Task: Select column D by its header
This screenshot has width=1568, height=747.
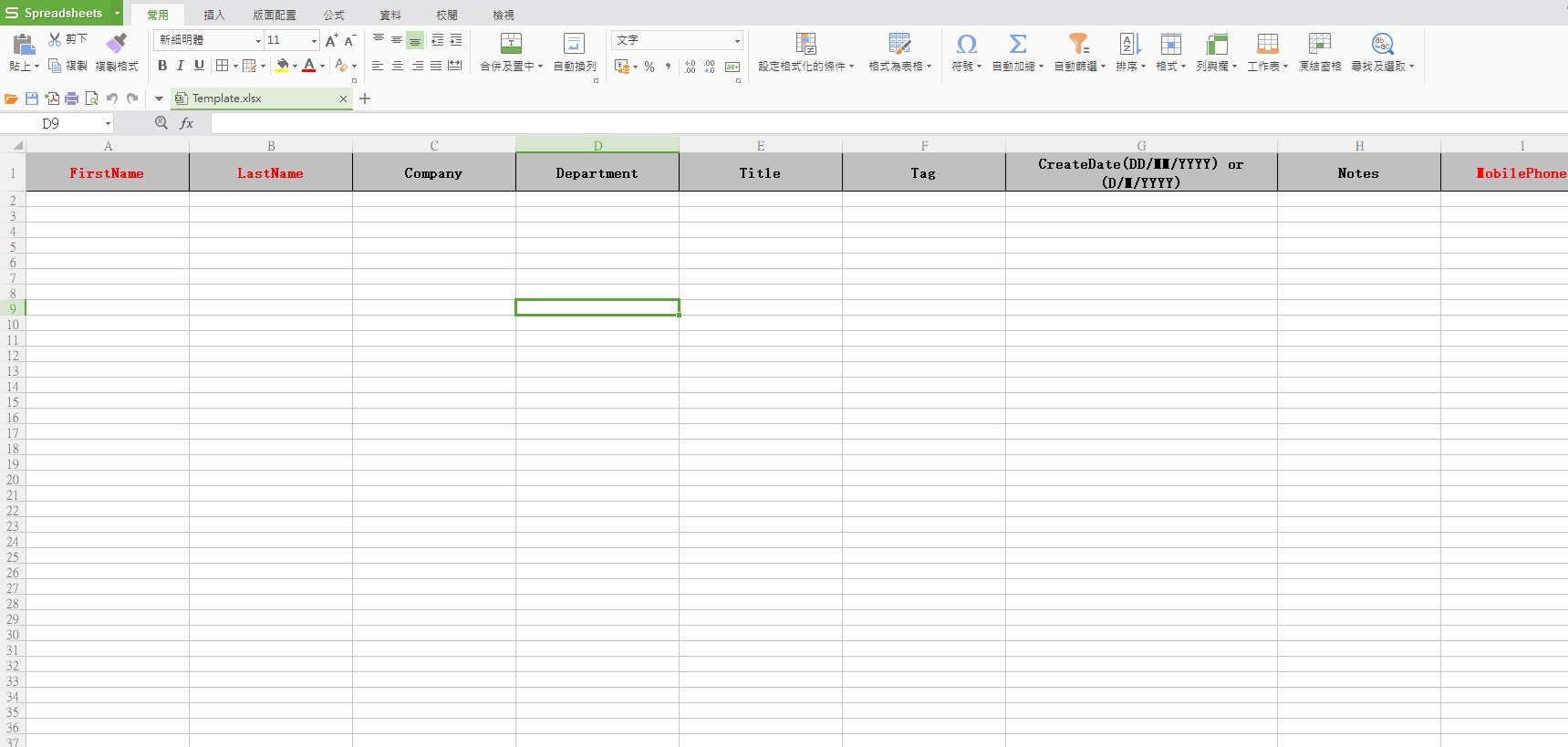Action: click(597, 145)
